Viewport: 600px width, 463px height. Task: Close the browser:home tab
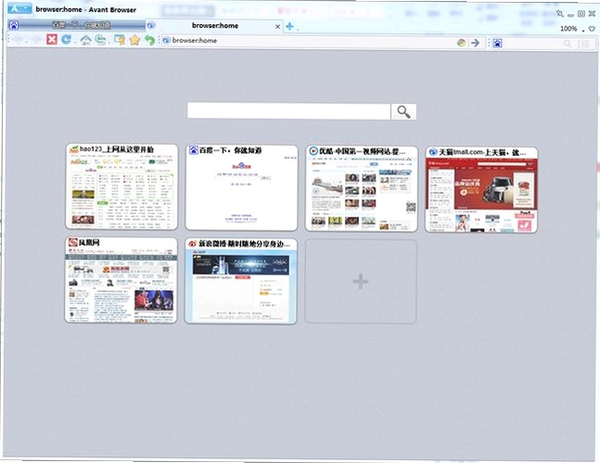click(x=278, y=26)
